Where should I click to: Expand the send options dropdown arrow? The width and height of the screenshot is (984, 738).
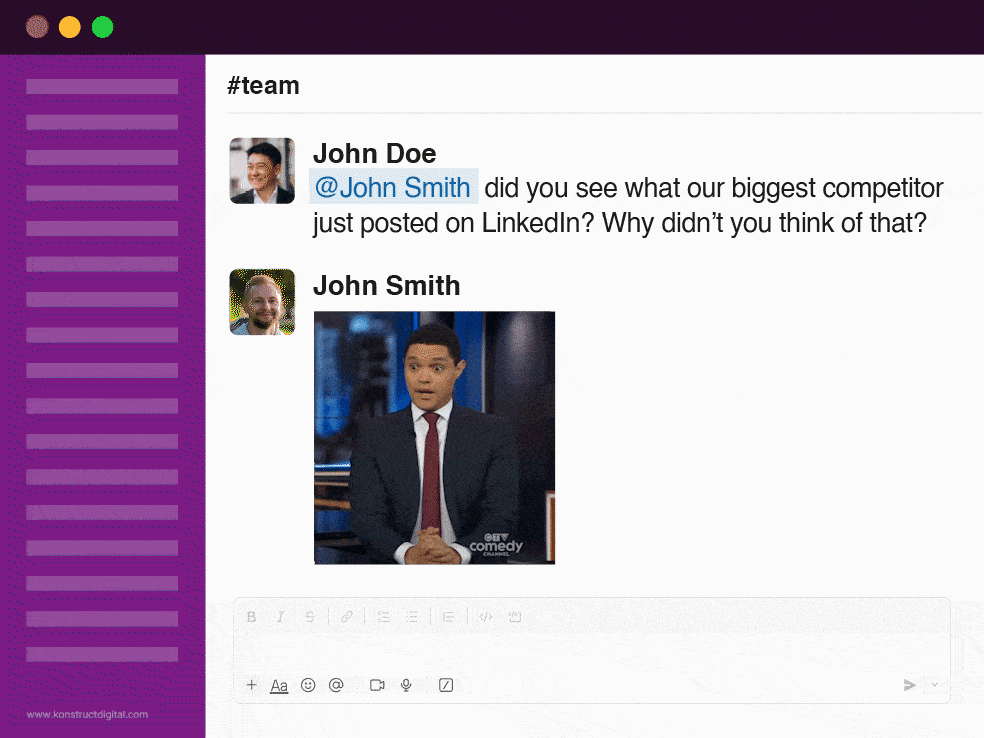tap(935, 685)
